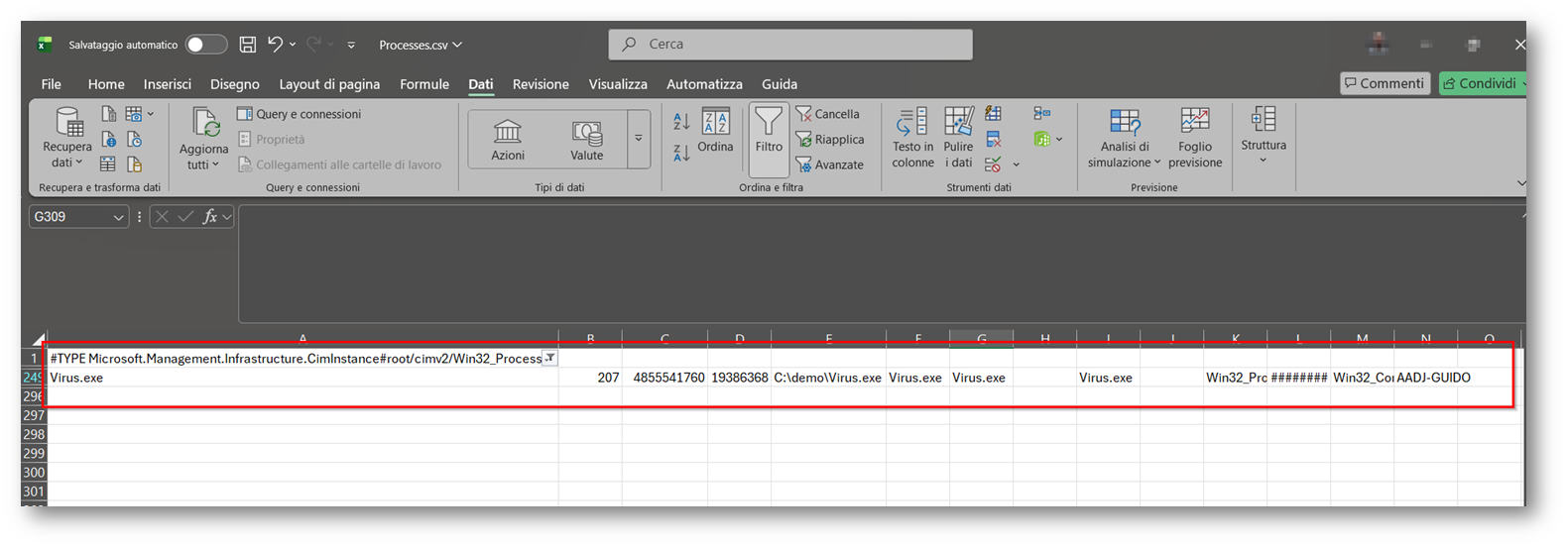Open the Commenti comments pane
The height and width of the screenshot is (548, 1568).
1385,83
